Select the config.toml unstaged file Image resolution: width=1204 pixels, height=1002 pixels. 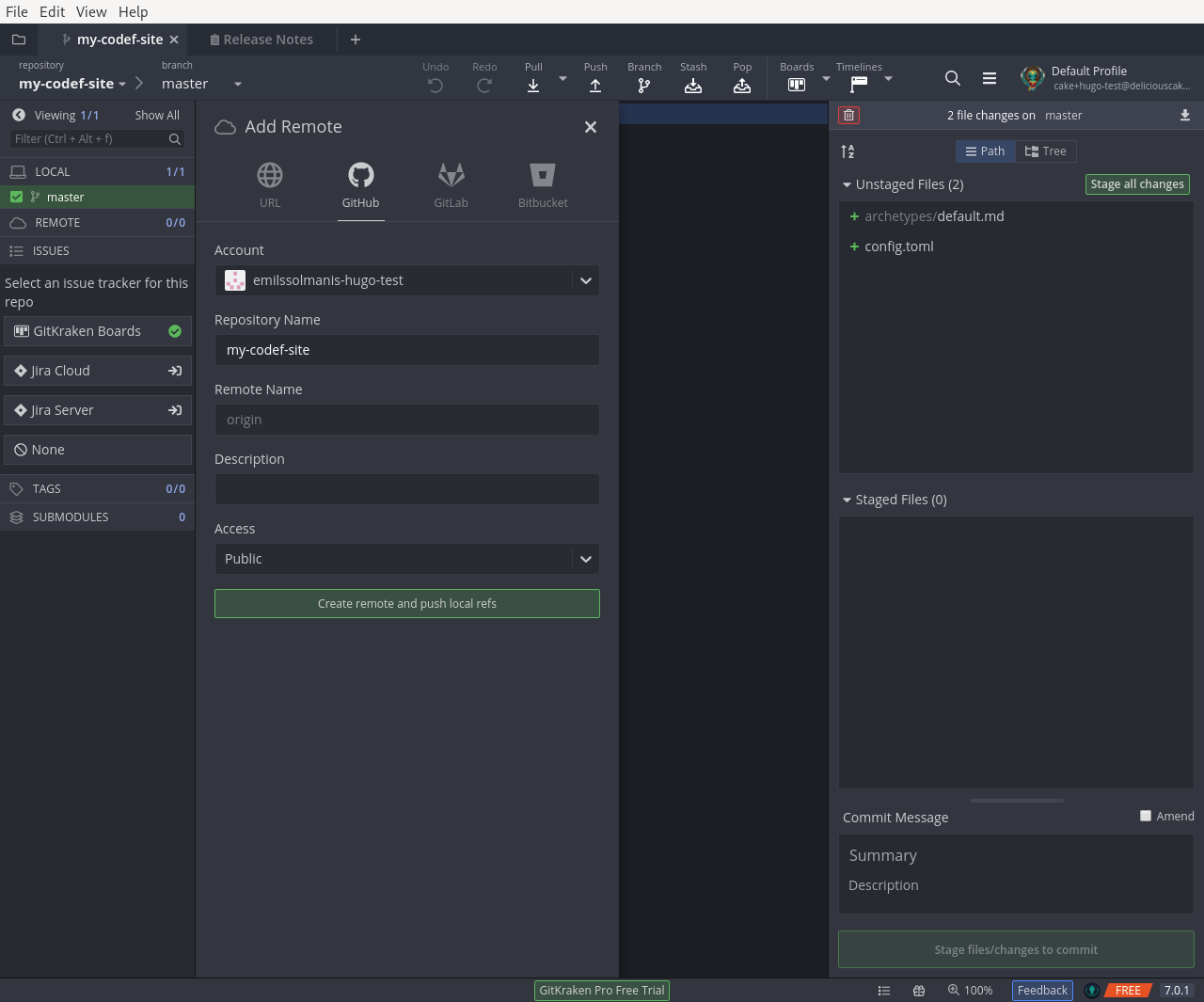click(x=1016, y=247)
